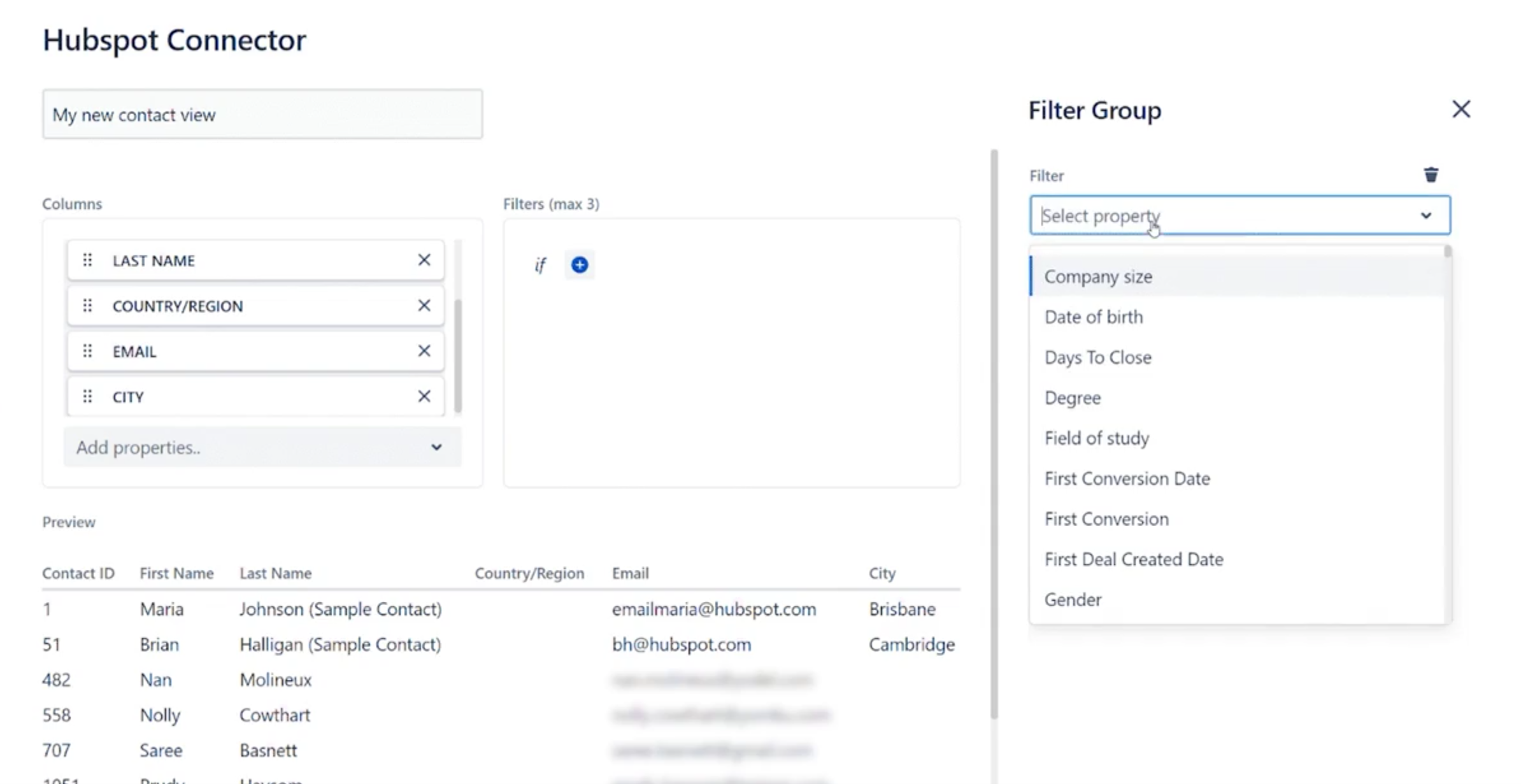
Task: Choose the Gender property
Action: (1073, 599)
